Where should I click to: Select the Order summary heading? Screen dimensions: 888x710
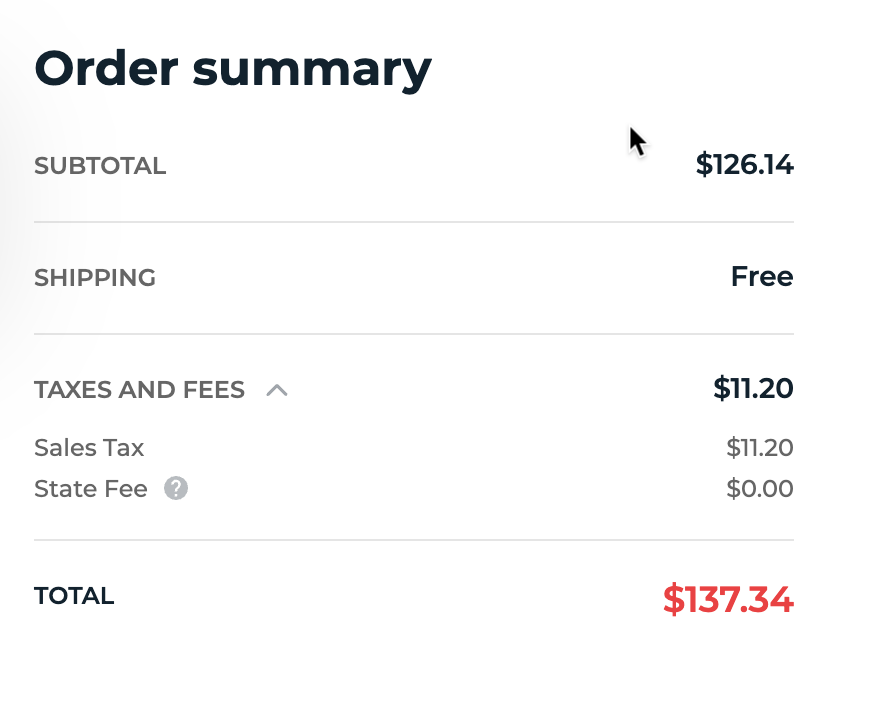(x=233, y=69)
